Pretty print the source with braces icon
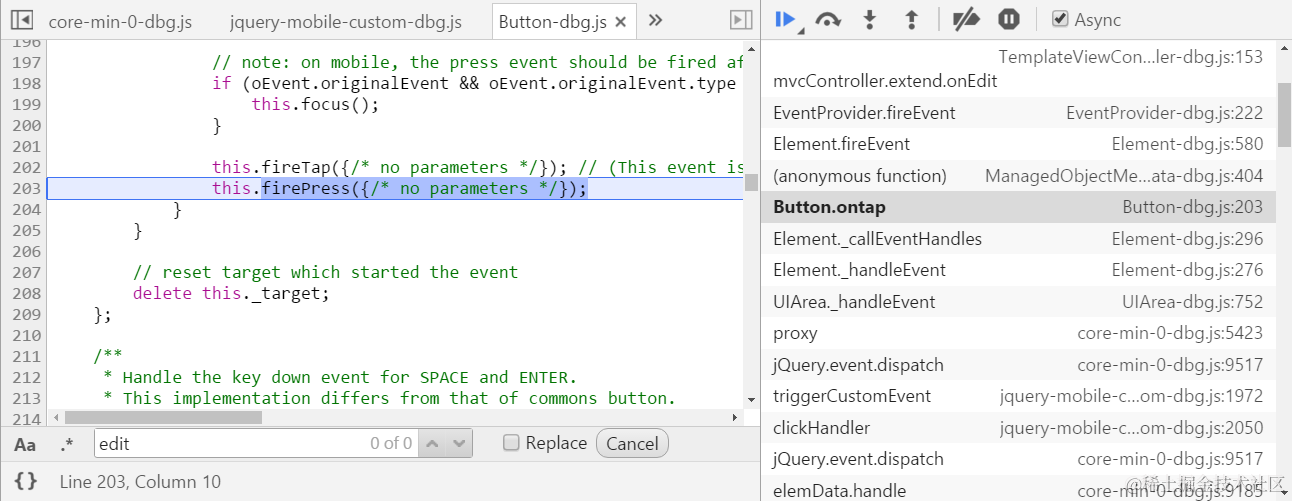 click(x=26, y=481)
